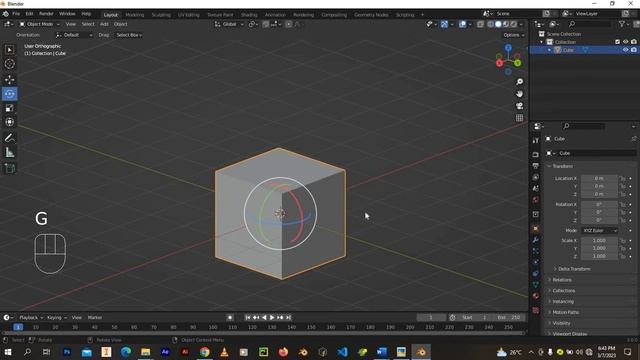Open Global transform orientation dropdown
The height and width of the screenshot is (360, 640).
229,24
